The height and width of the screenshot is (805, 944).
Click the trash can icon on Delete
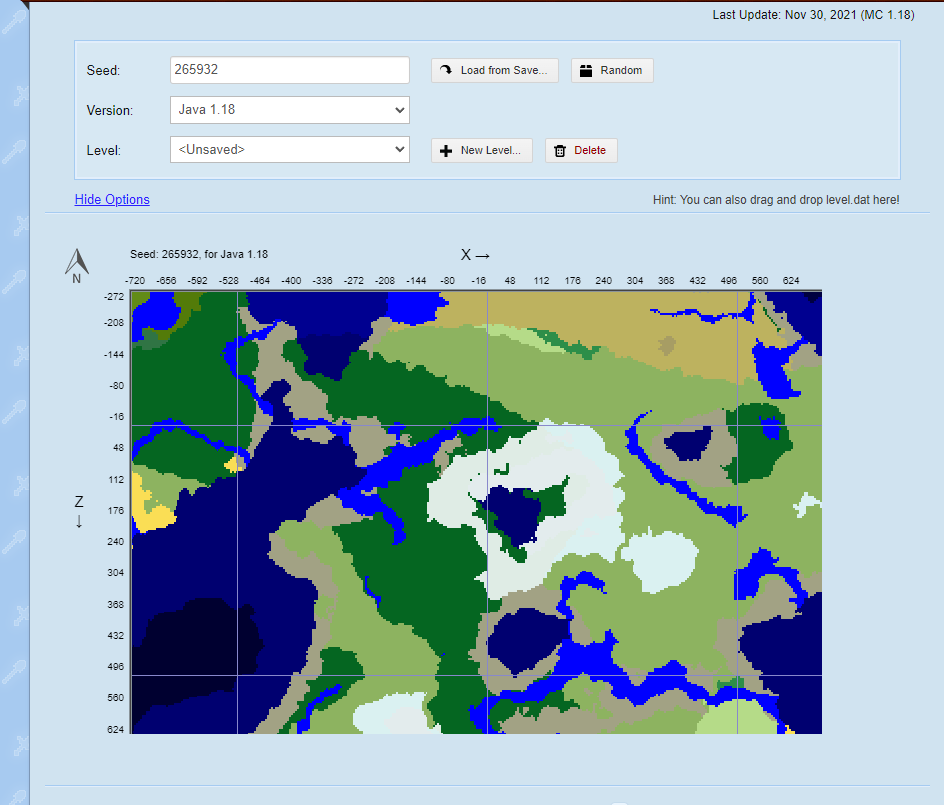point(560,150)
